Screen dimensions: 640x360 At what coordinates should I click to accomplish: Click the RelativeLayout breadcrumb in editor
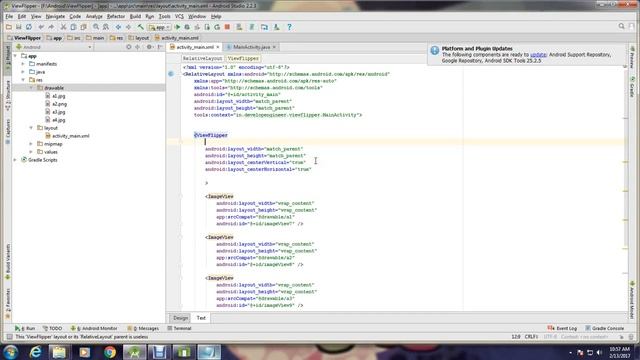click(202, 58)
